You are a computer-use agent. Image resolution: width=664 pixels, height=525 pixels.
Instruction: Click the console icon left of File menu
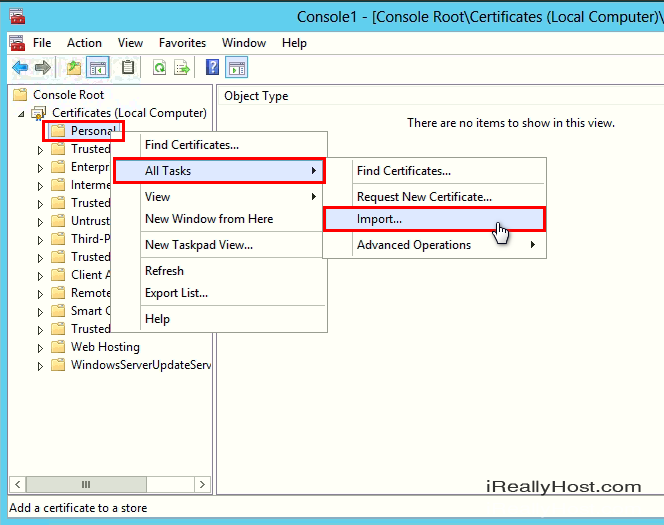pyautogui.click(x=17, y=43)
